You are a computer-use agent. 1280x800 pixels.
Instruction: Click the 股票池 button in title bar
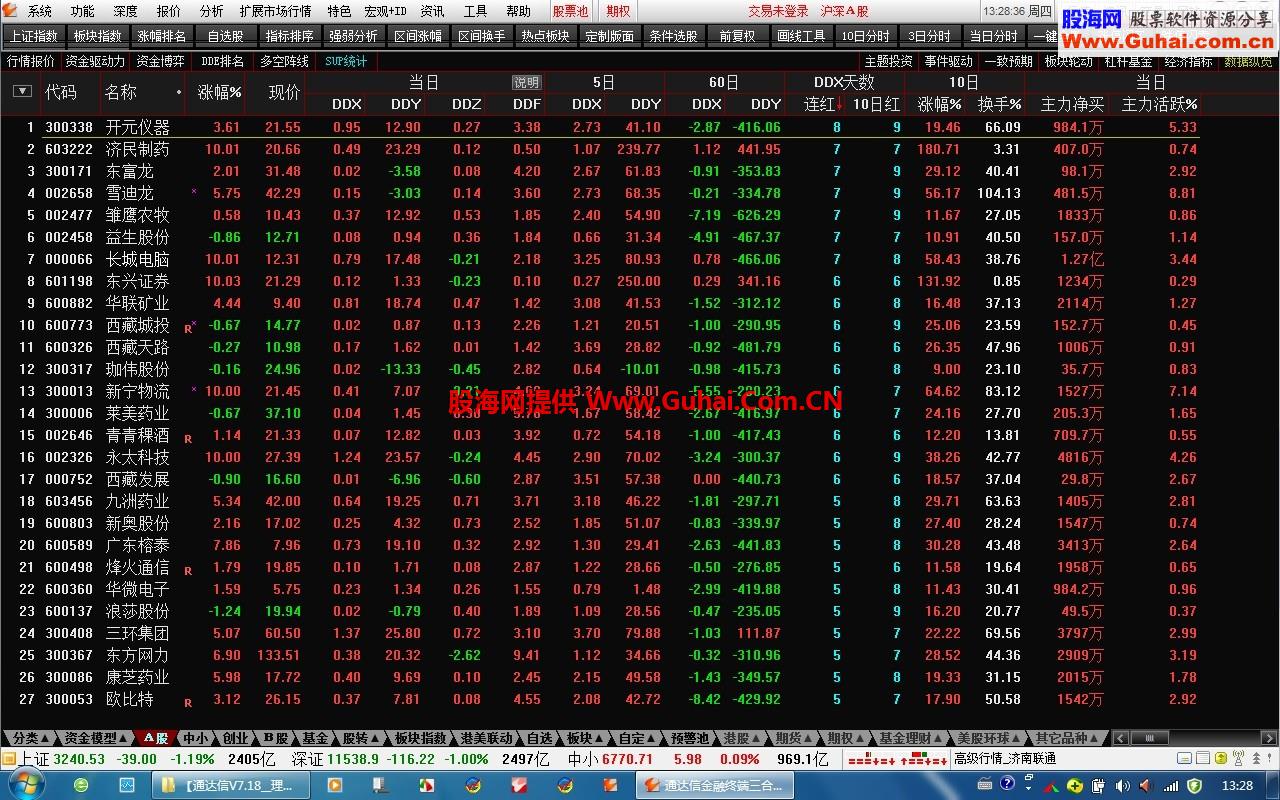pos(570,11)
